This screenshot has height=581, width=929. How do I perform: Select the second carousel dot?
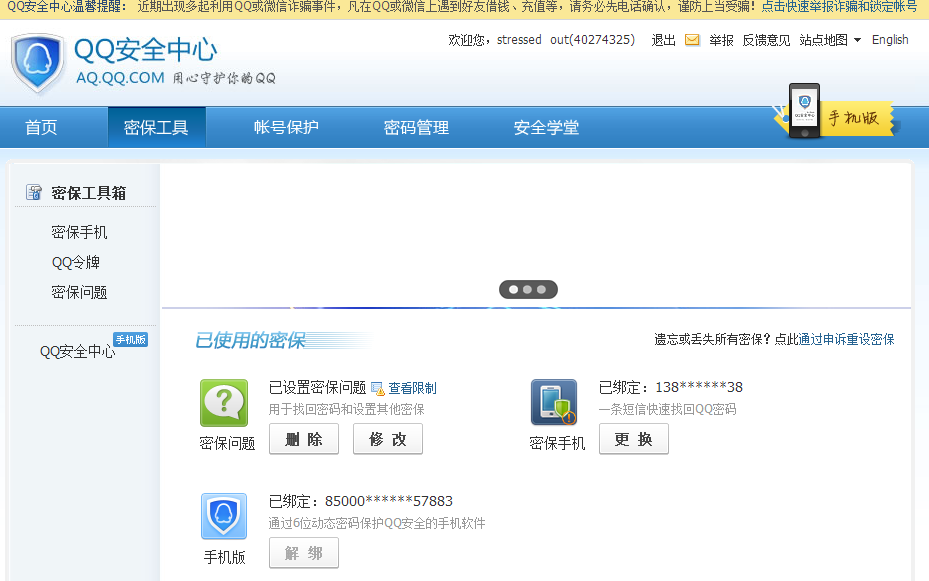pyautogui.click(x=527, y=290)
